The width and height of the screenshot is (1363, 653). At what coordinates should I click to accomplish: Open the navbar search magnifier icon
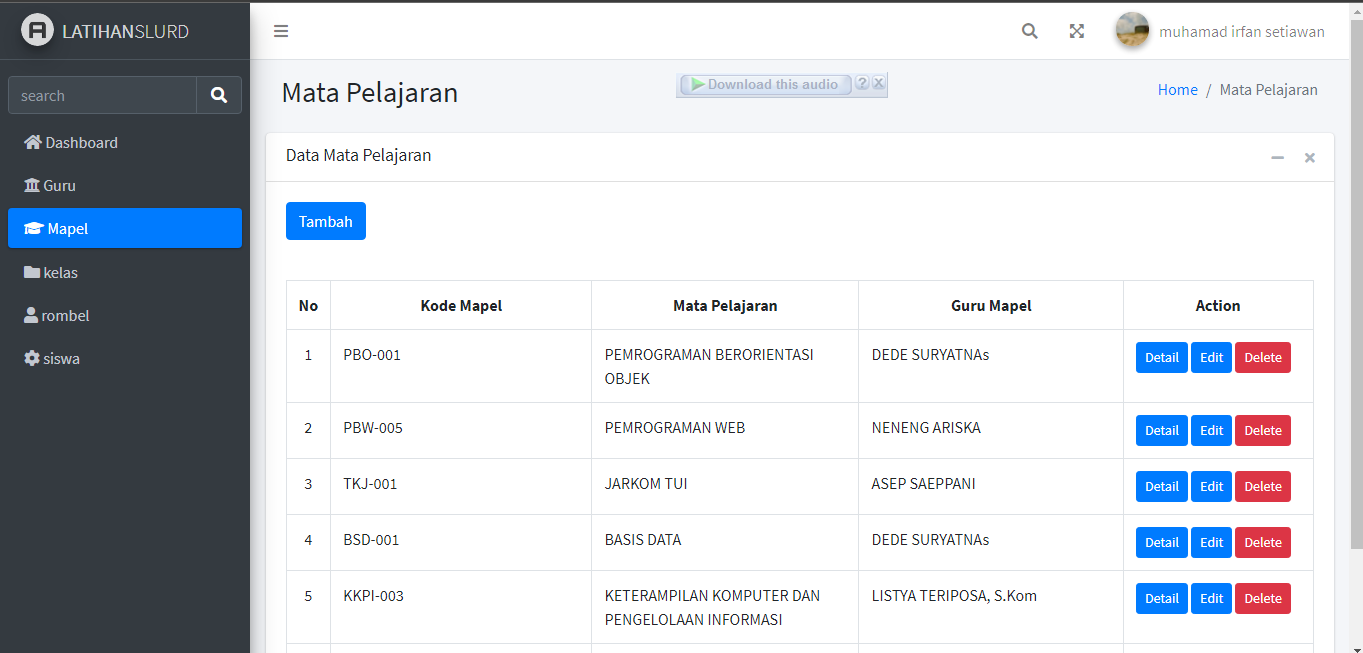point(1029,31)
